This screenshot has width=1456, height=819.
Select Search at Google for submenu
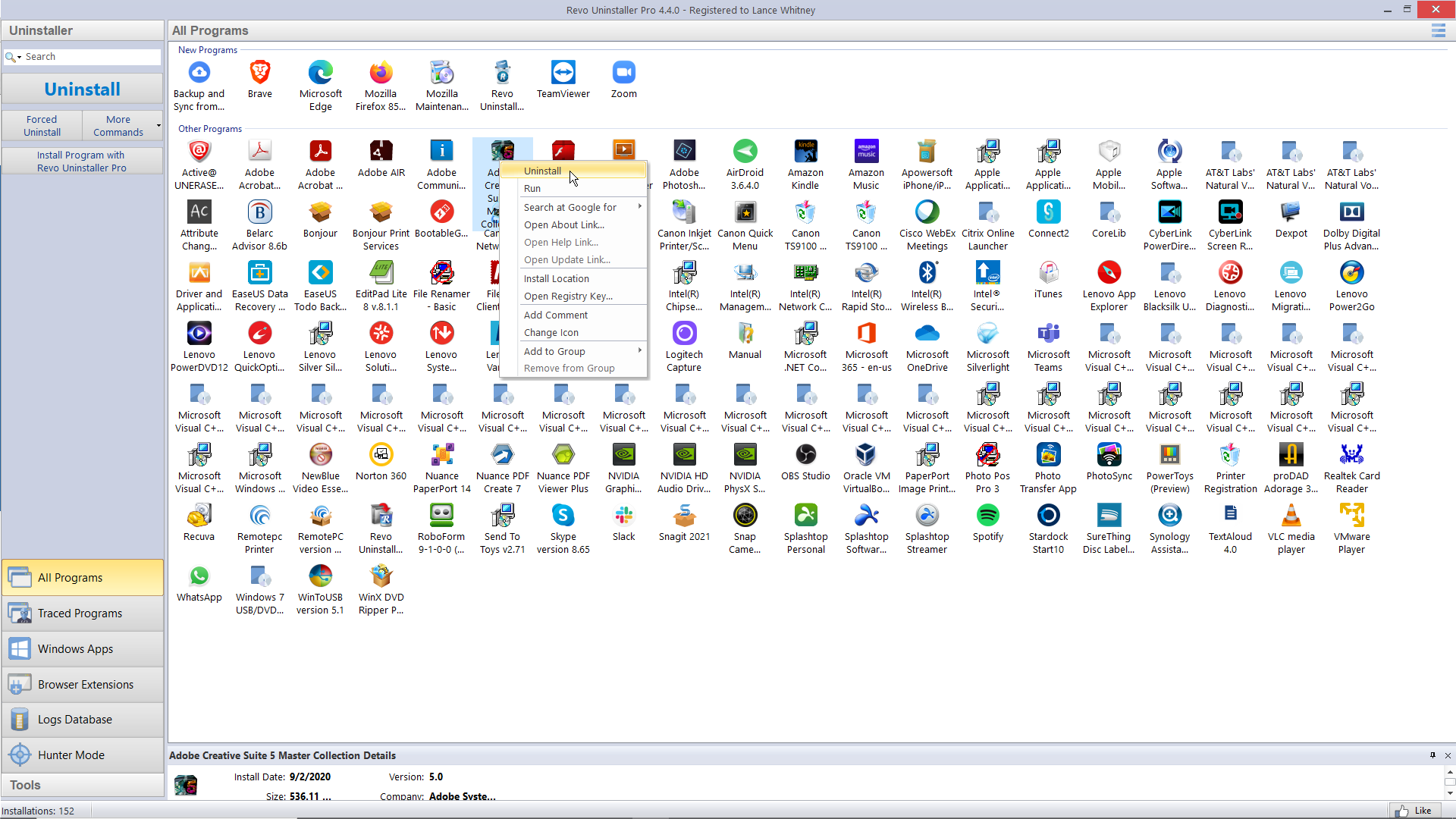tap(580, 207)
